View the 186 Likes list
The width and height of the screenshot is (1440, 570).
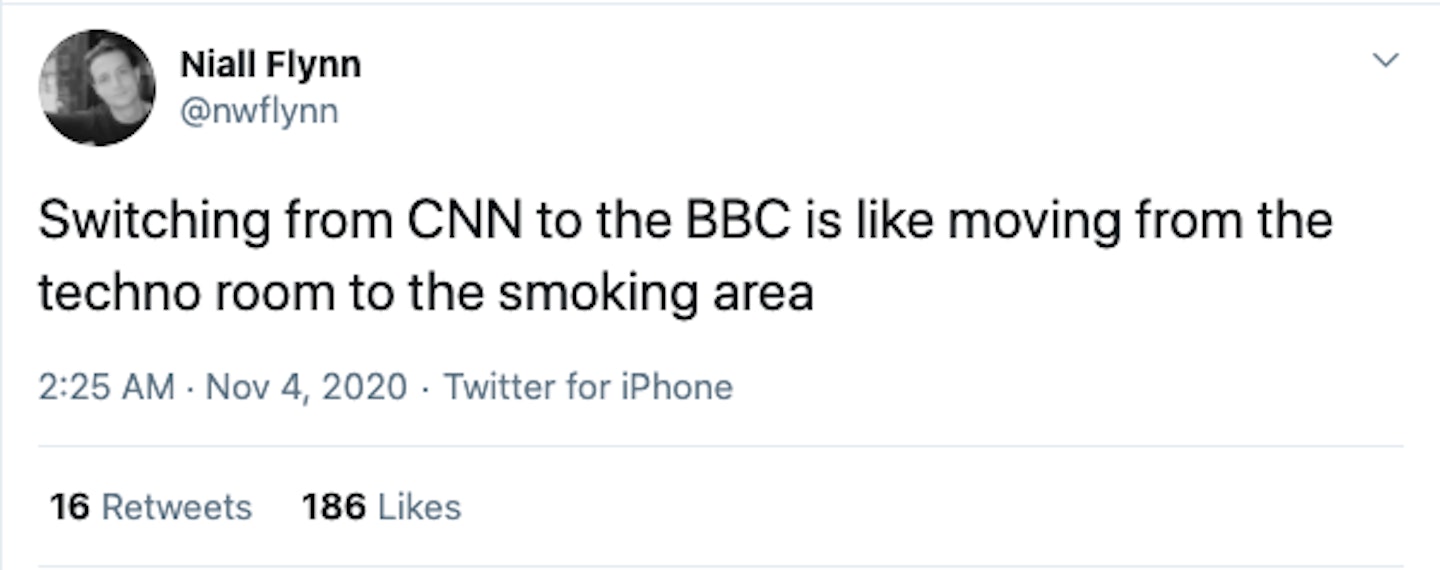pos(381,507)
